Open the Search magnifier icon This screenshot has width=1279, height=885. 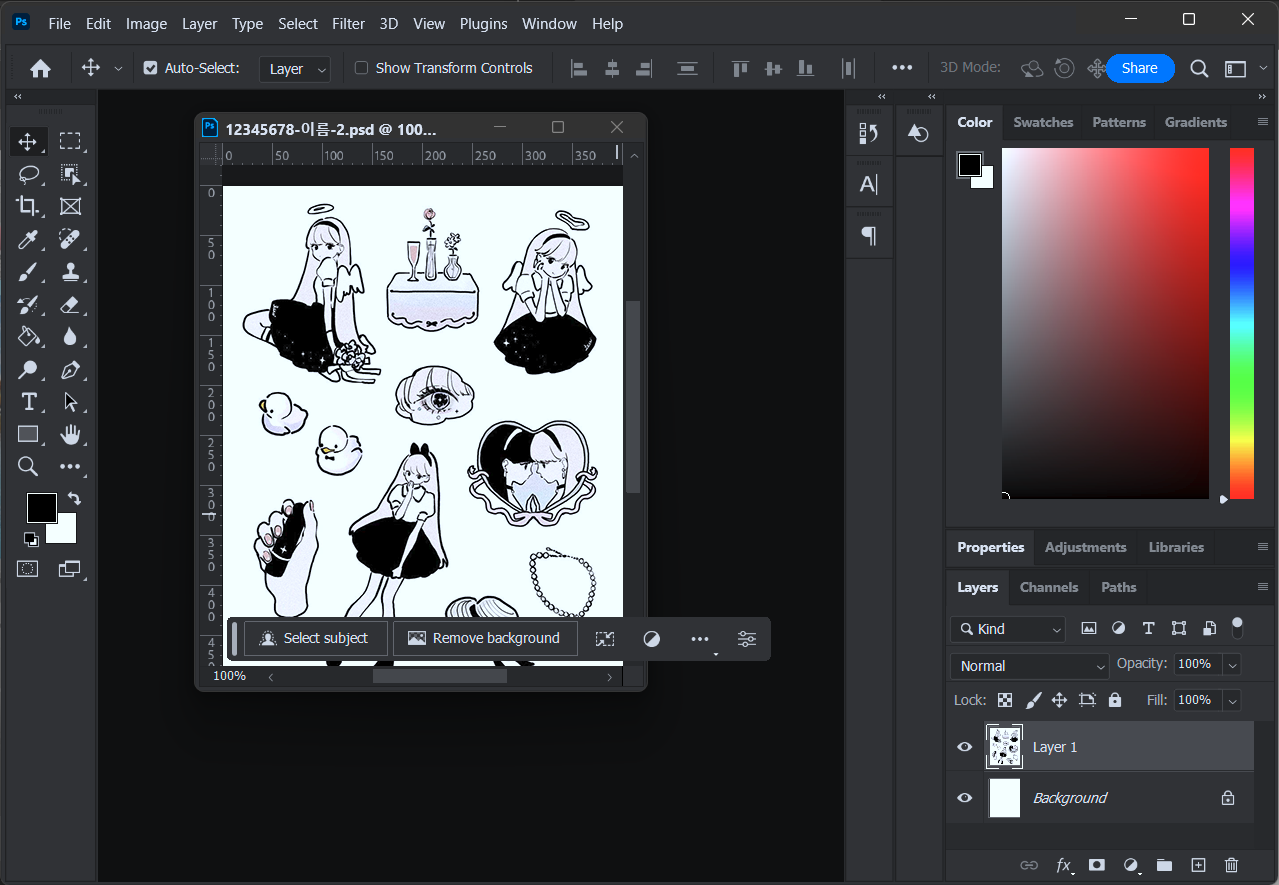[1199, 68]
